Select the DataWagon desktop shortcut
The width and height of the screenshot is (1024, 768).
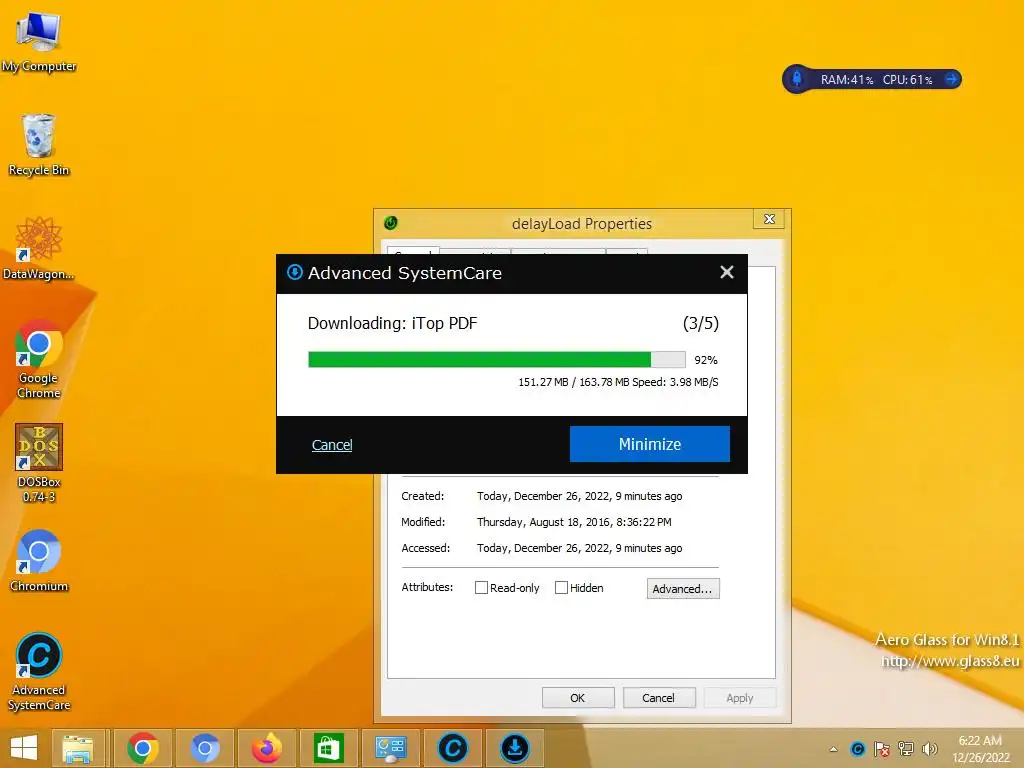click(x=39, y=249)
